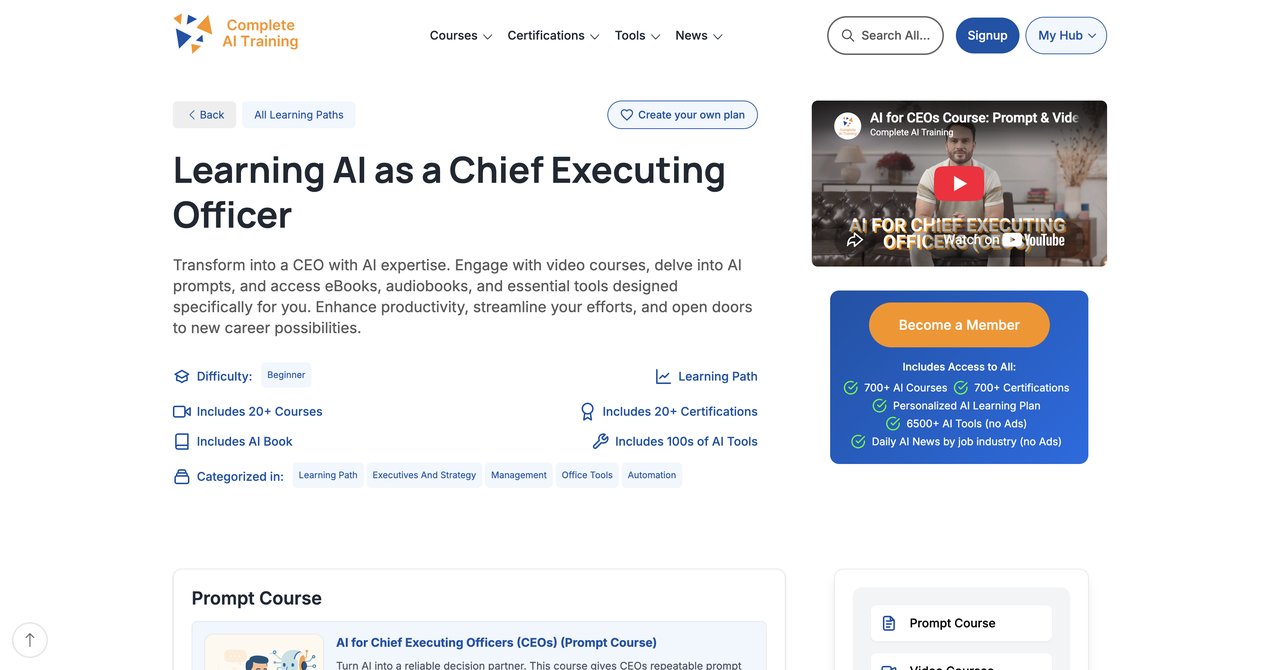Click the channel avatar on the video
Viewport: 1280px width, 670px height.
click(x=847, y=125)
